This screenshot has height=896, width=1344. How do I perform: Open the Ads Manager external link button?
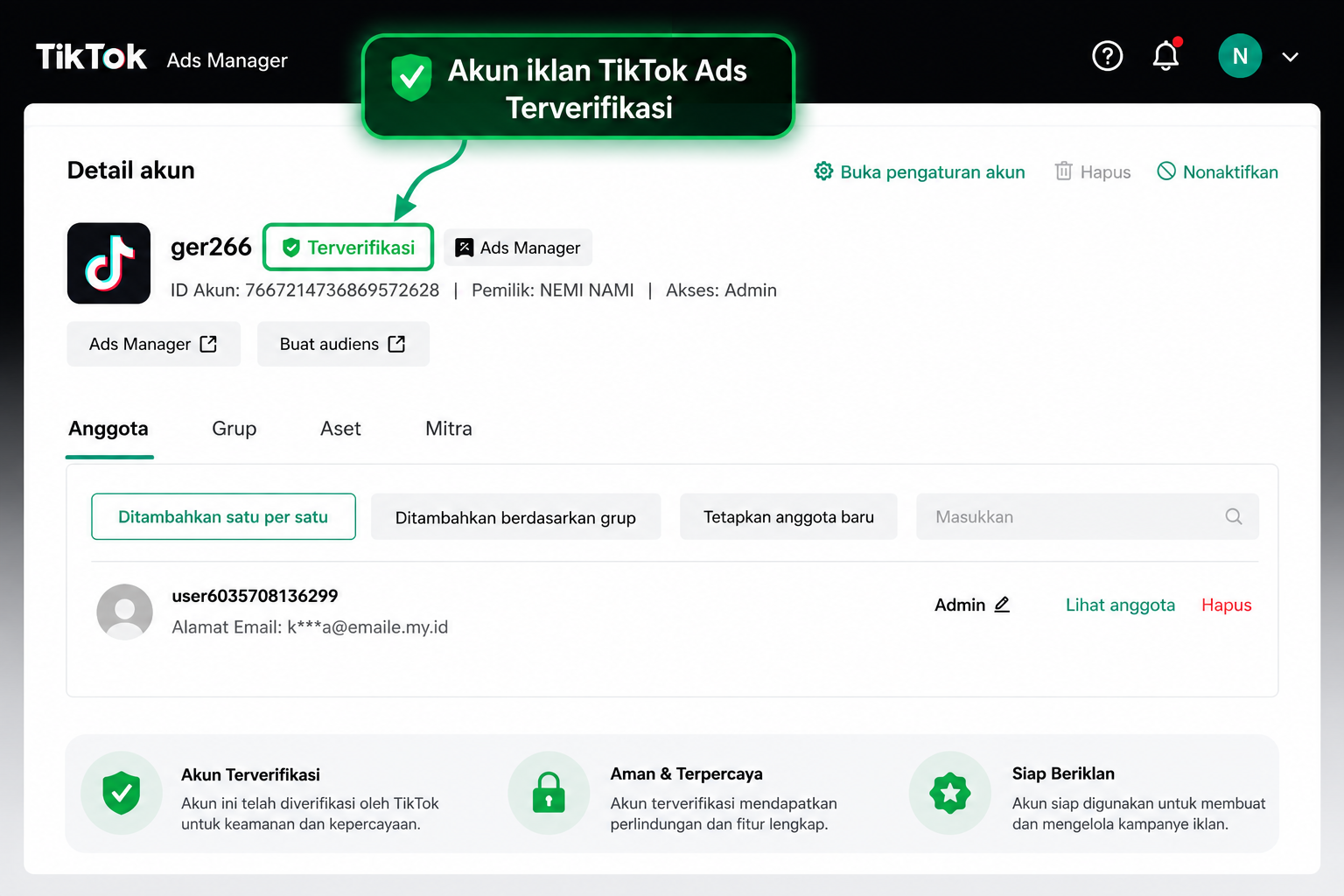(x=153, y=344)
